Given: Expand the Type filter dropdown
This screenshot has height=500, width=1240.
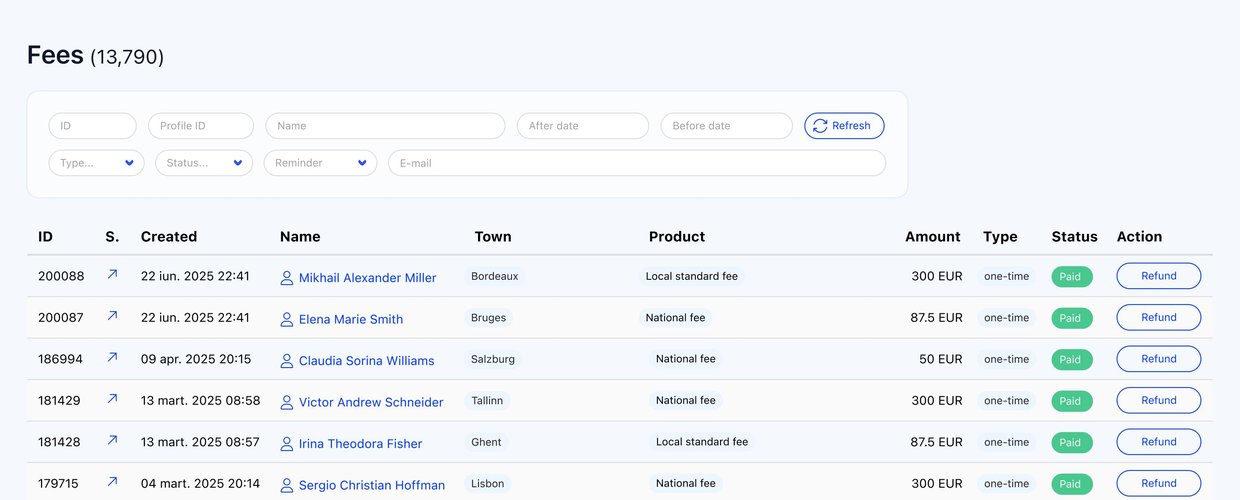Looking at the screenshot, I should 96,163.
